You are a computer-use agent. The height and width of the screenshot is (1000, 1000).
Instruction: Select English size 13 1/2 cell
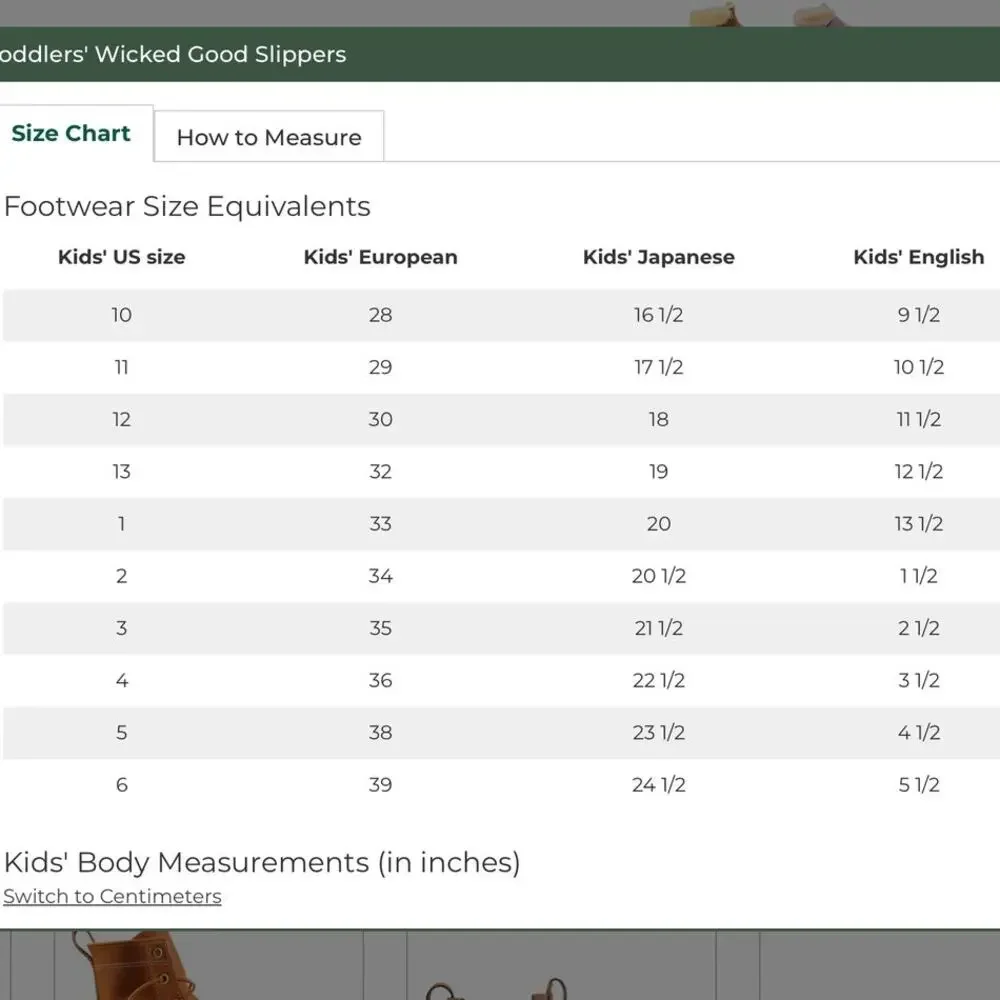click(x=918, y=524)
